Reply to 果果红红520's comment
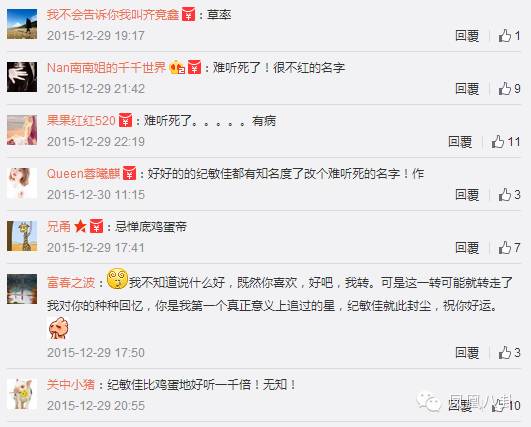The image size is (531, 427). click(460, 142)
